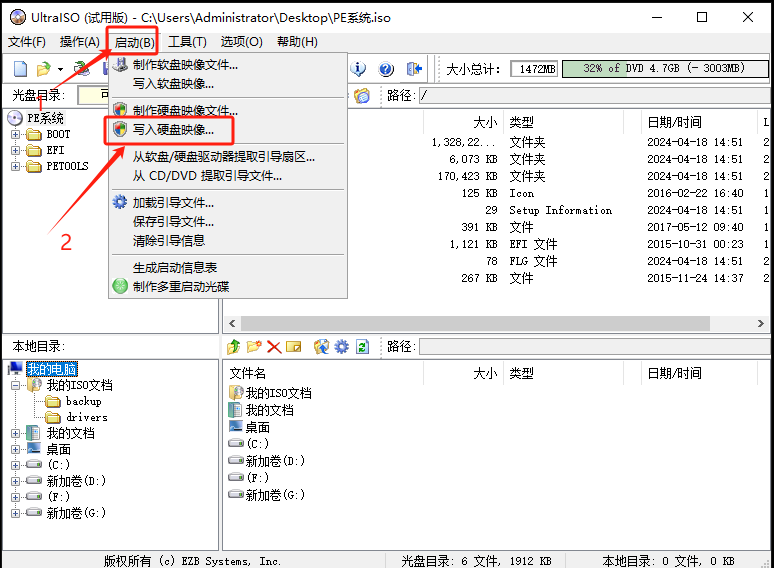The image size is (774, 568).
Task: Click the horizontal scrollbar thumb in disc file list
Action: [475, 324]
